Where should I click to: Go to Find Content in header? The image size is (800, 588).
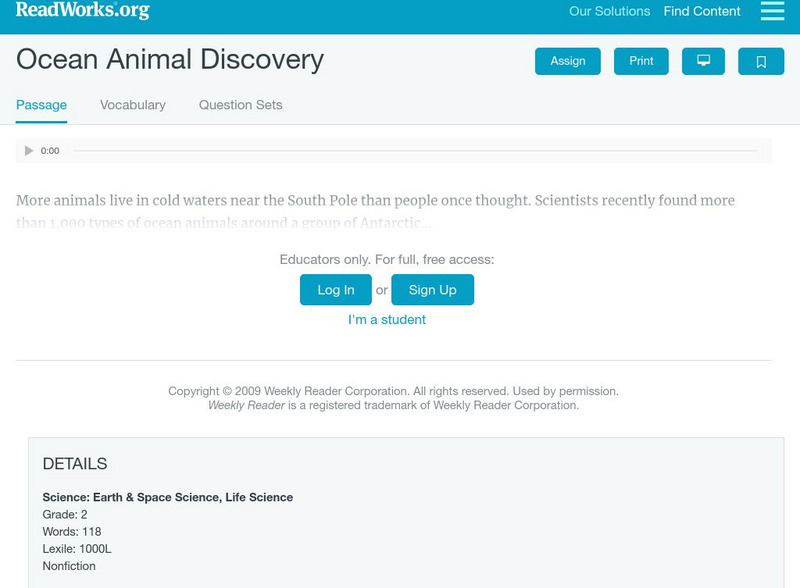tap(702, 12)
